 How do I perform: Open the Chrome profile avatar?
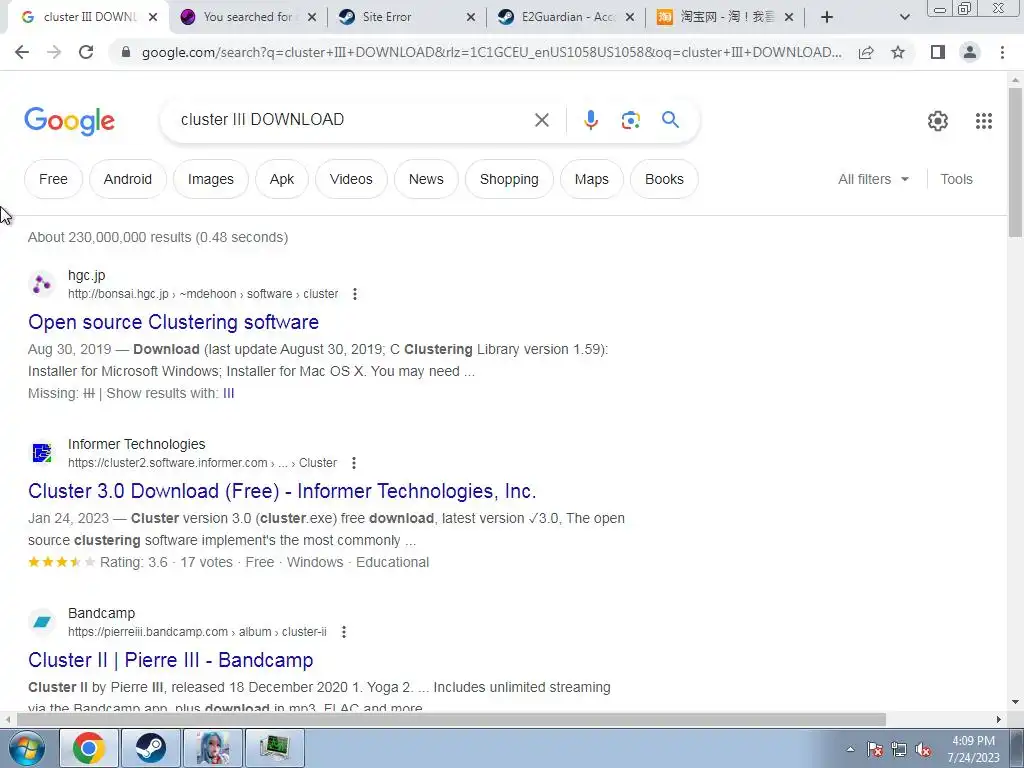click(x=970, y=52)
